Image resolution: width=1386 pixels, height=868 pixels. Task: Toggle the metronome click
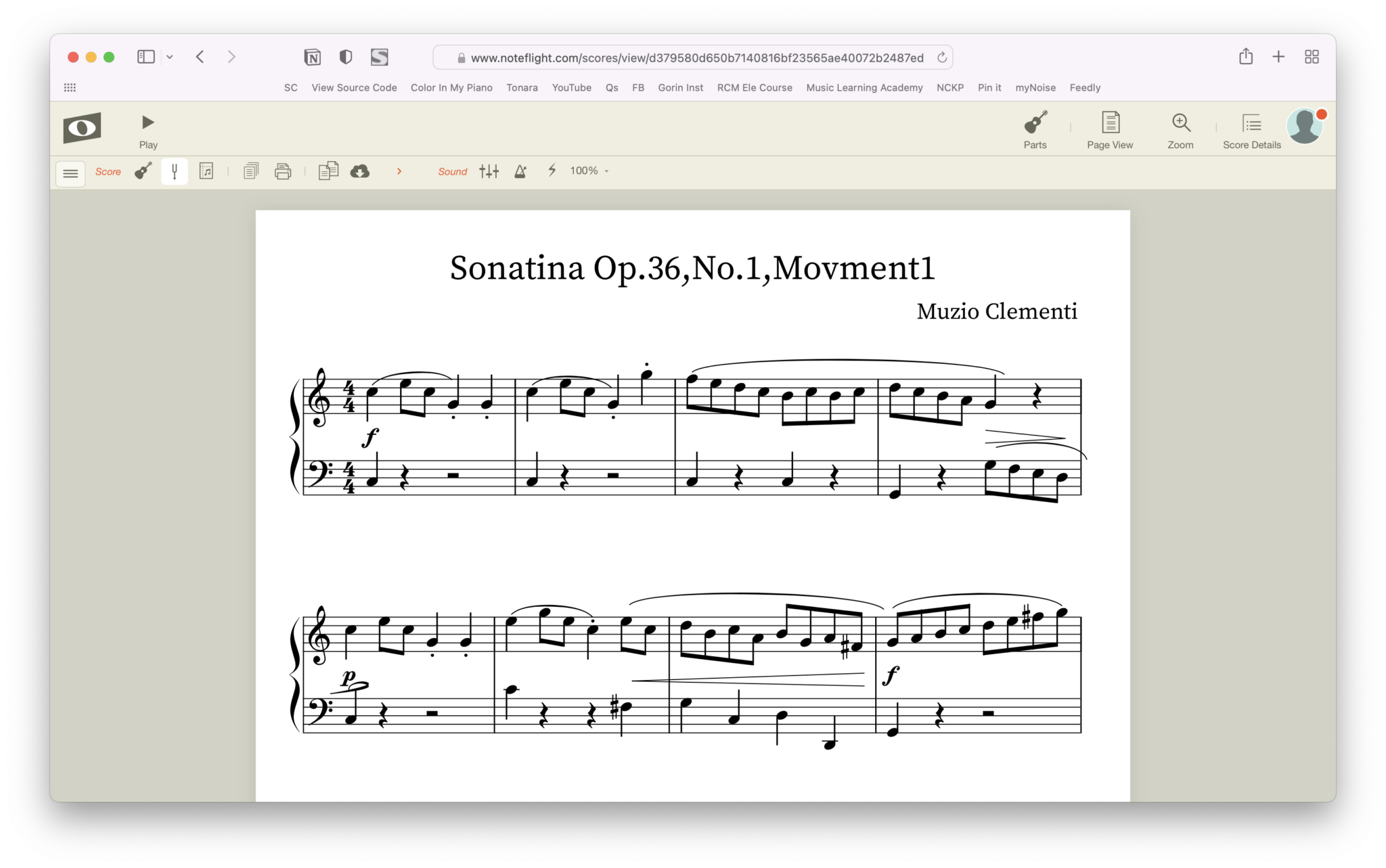[519, 171]
